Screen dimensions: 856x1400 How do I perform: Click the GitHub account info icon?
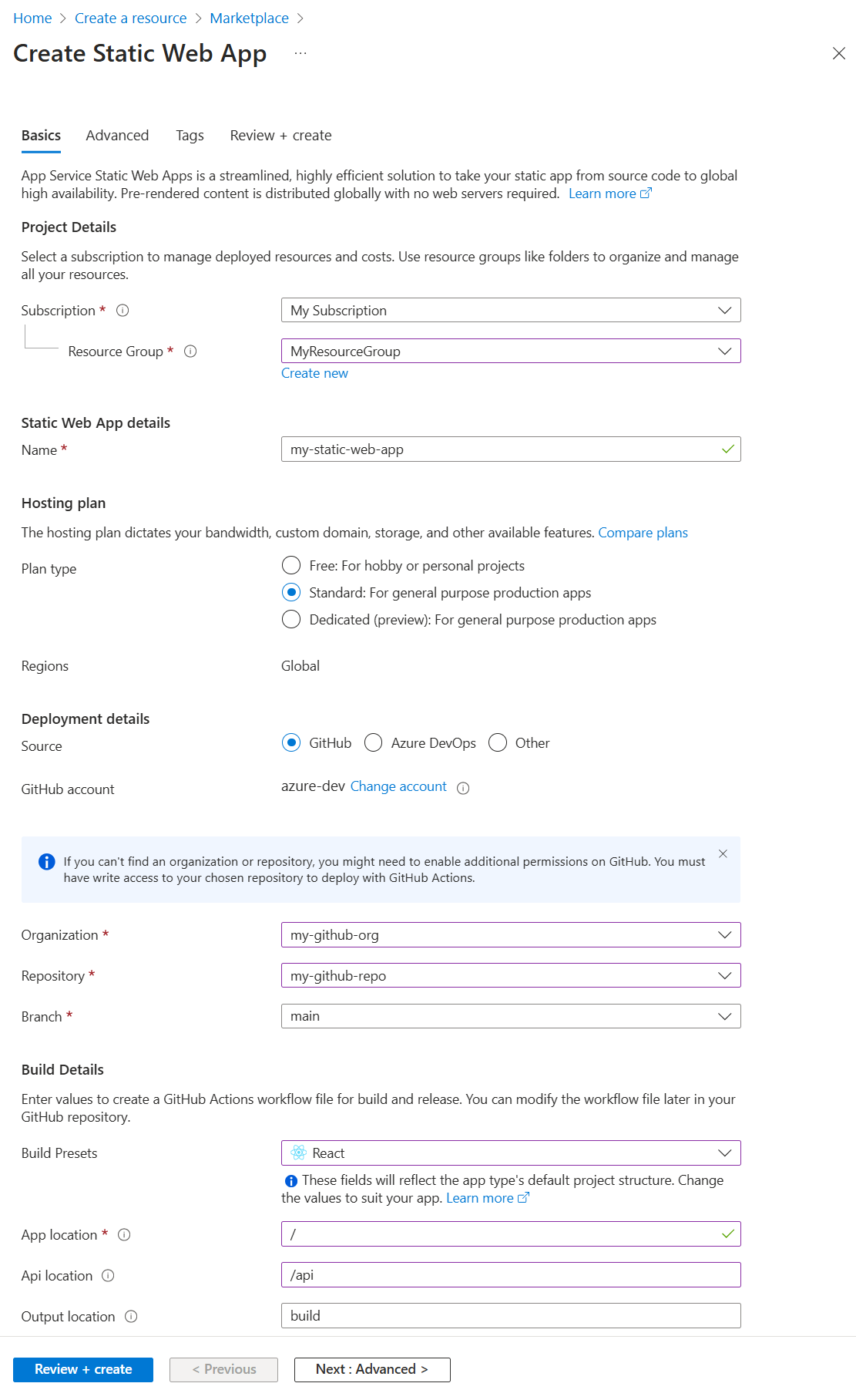tap(463, 788)
